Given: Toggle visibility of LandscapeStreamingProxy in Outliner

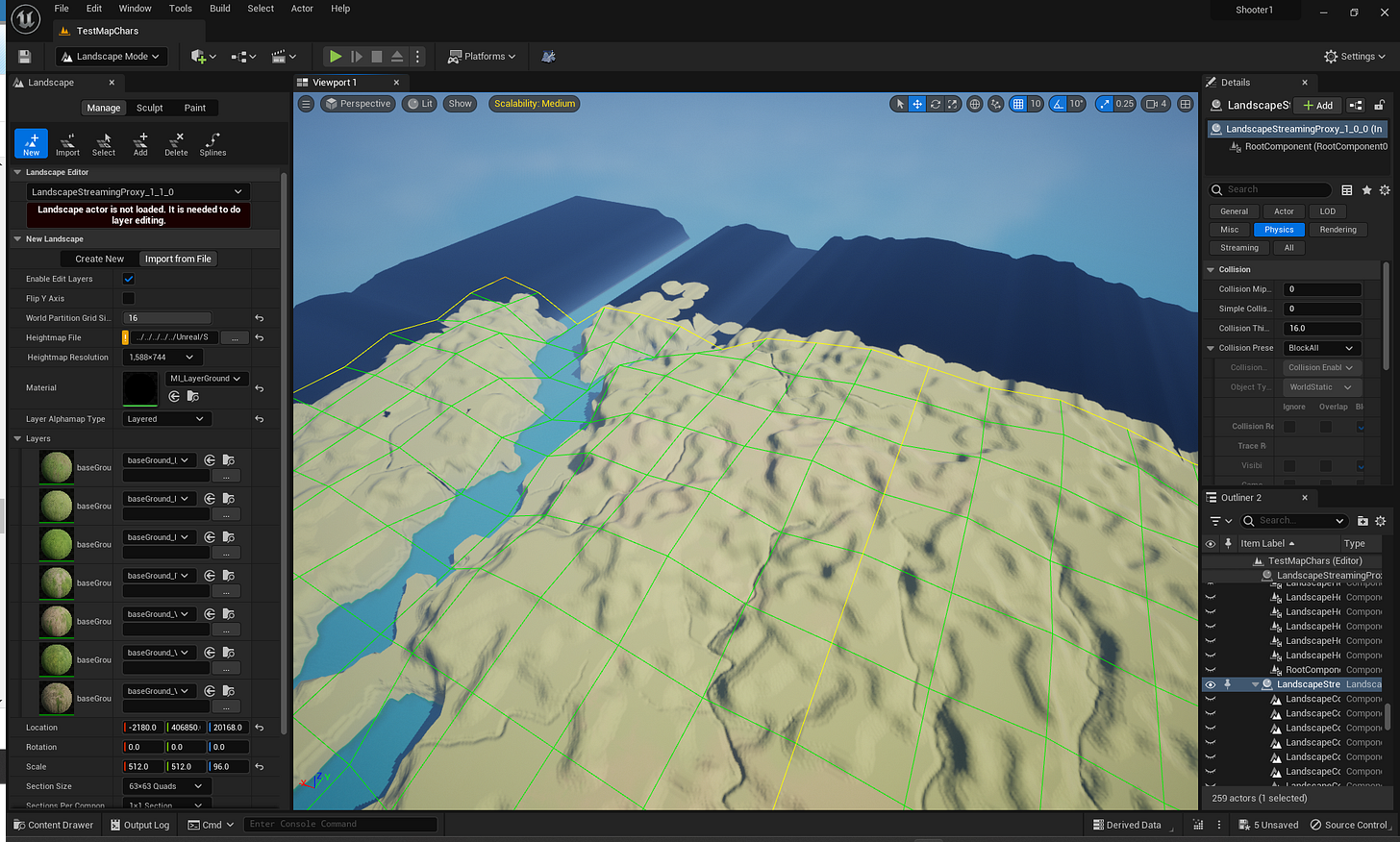Looking at the screenshot, I should 1210,683.
